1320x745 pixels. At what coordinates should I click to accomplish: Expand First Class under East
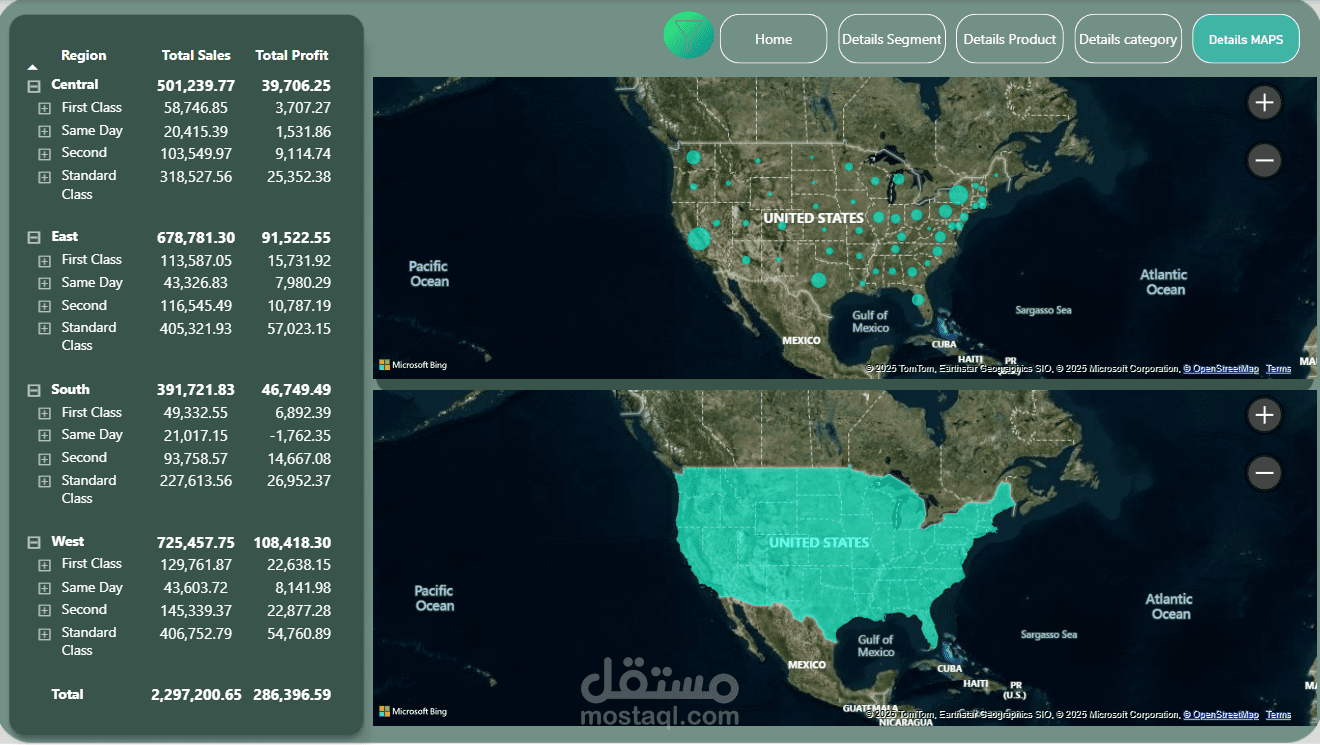(x=44, y=261)
